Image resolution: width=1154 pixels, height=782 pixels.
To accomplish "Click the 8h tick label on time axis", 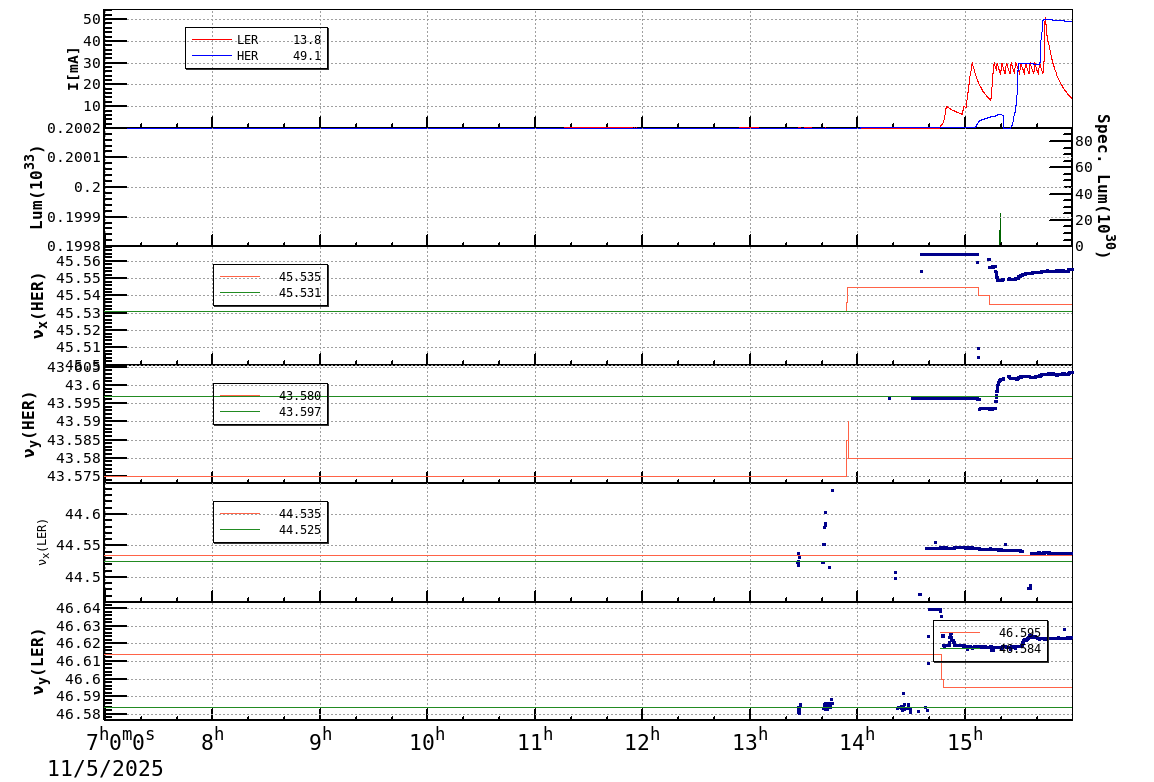I will tap(213, 741).
